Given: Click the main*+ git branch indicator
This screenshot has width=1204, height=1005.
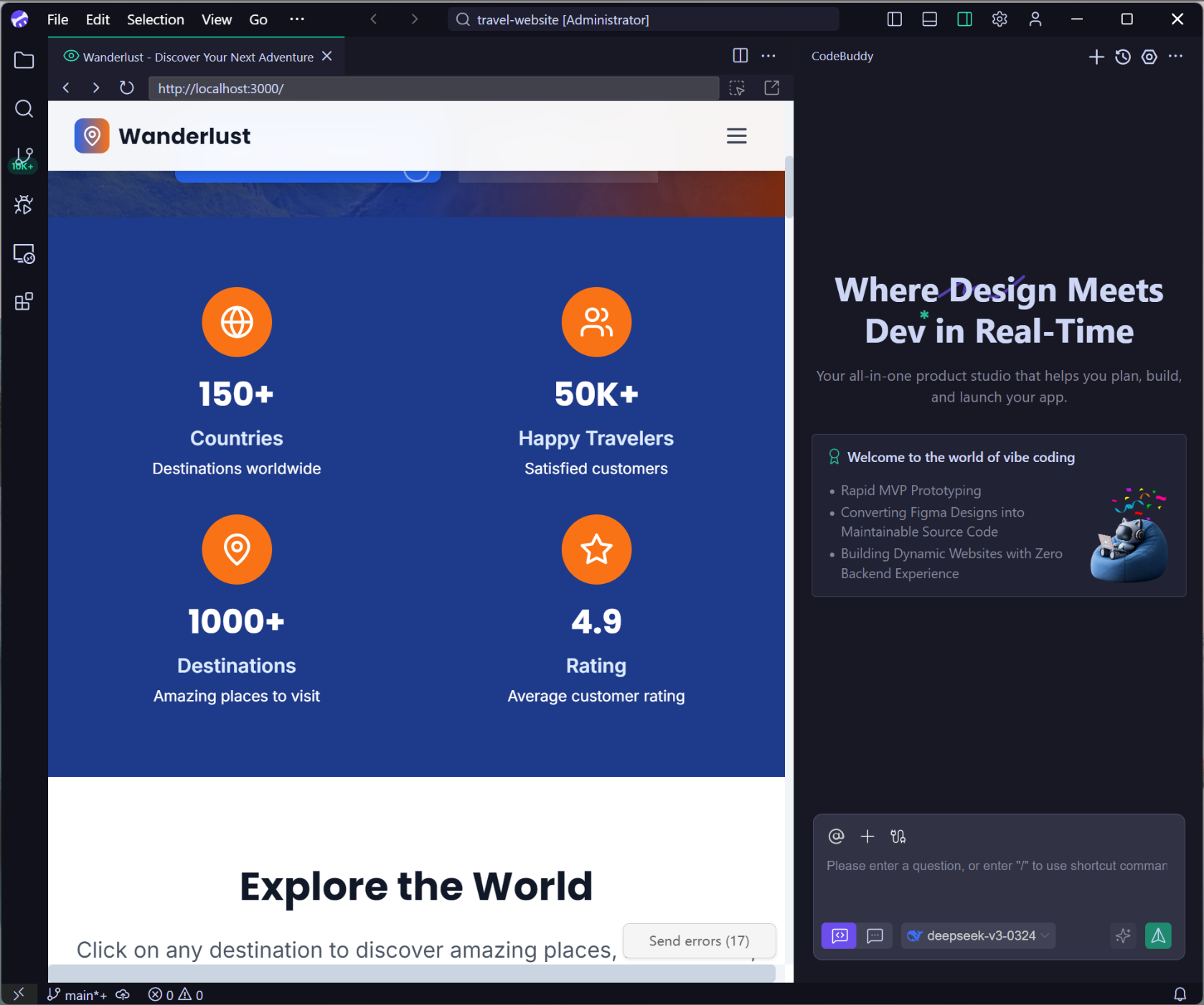Looking at the screenshot, I should [x=77, y=994].
